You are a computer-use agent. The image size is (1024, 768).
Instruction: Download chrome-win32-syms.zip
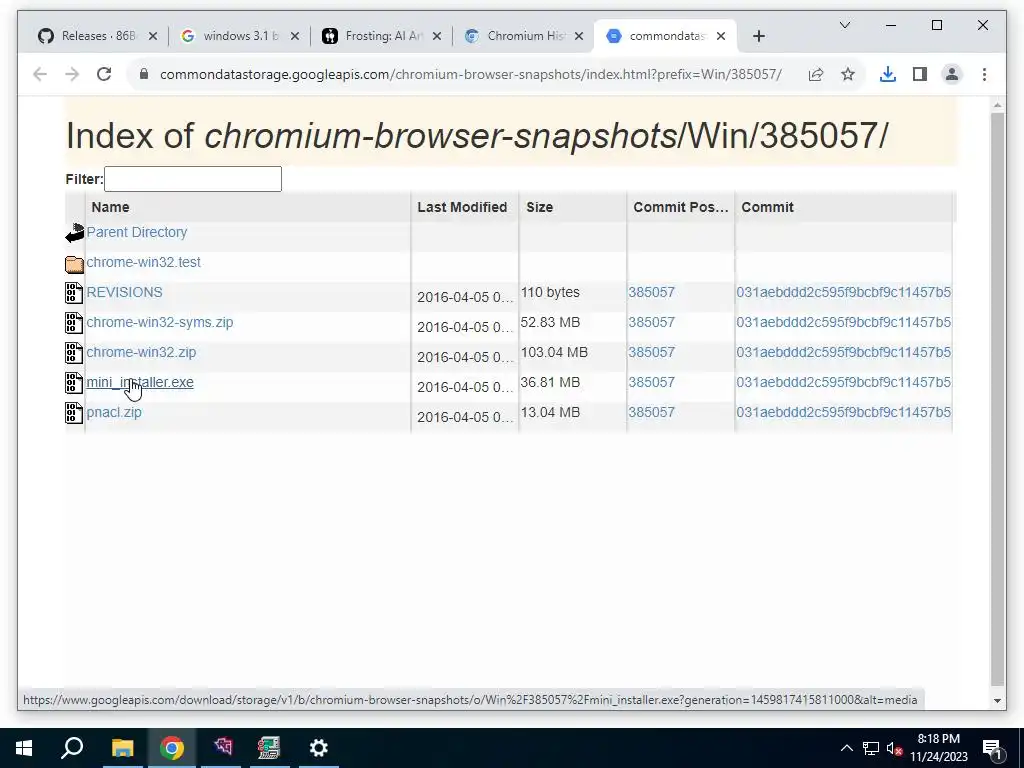(159, 323)
